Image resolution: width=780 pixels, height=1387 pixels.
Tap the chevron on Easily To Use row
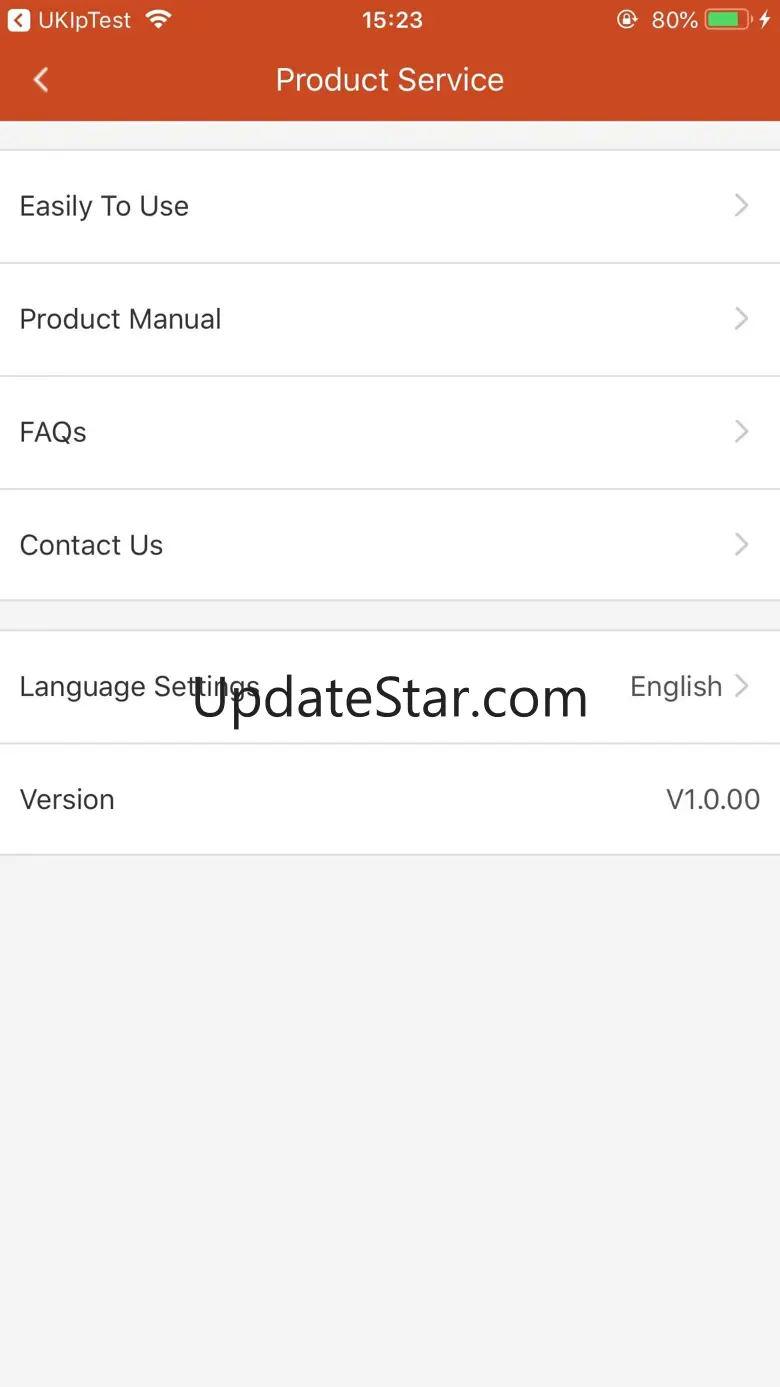(741, 206)
